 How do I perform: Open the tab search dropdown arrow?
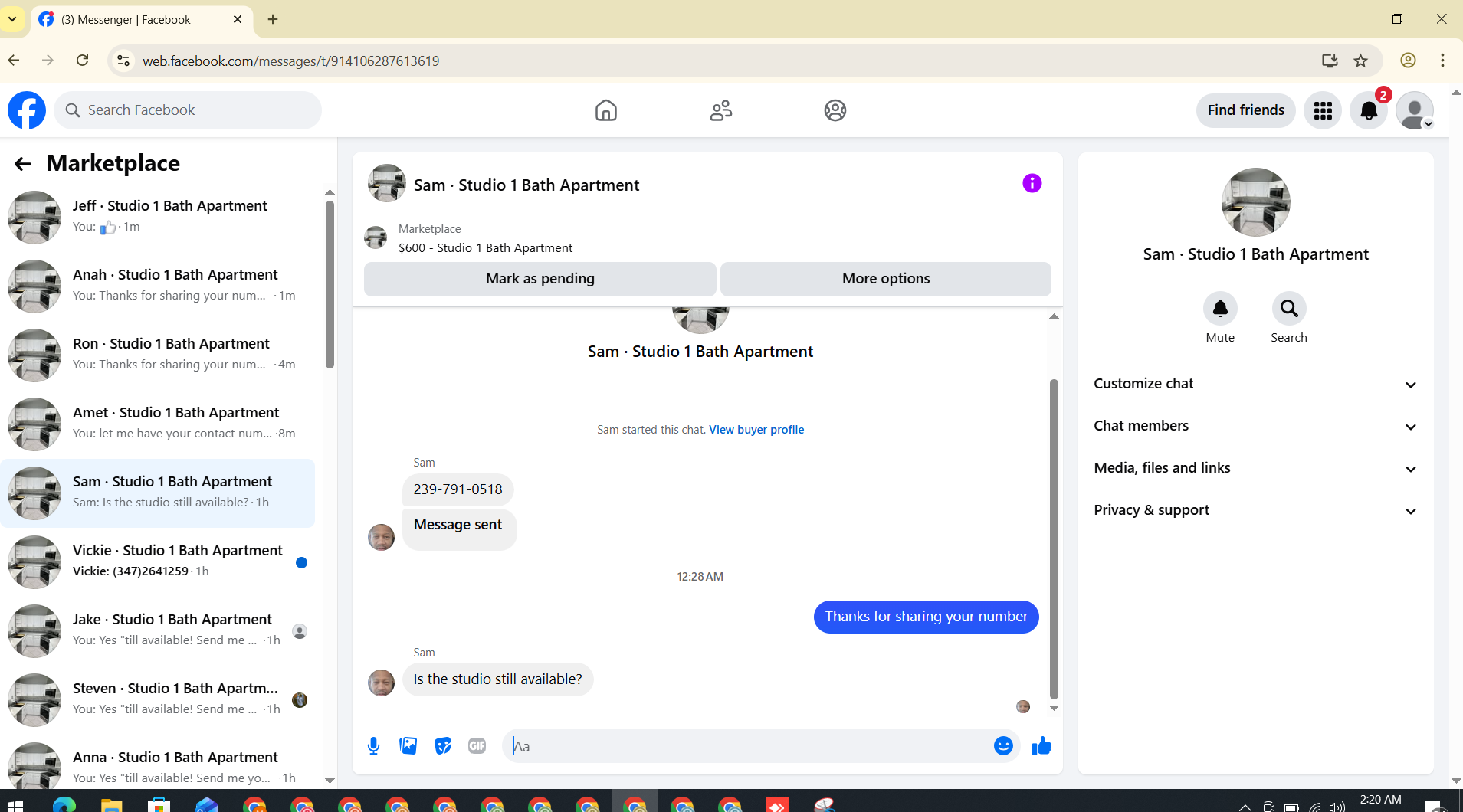[x=12, y=19]
